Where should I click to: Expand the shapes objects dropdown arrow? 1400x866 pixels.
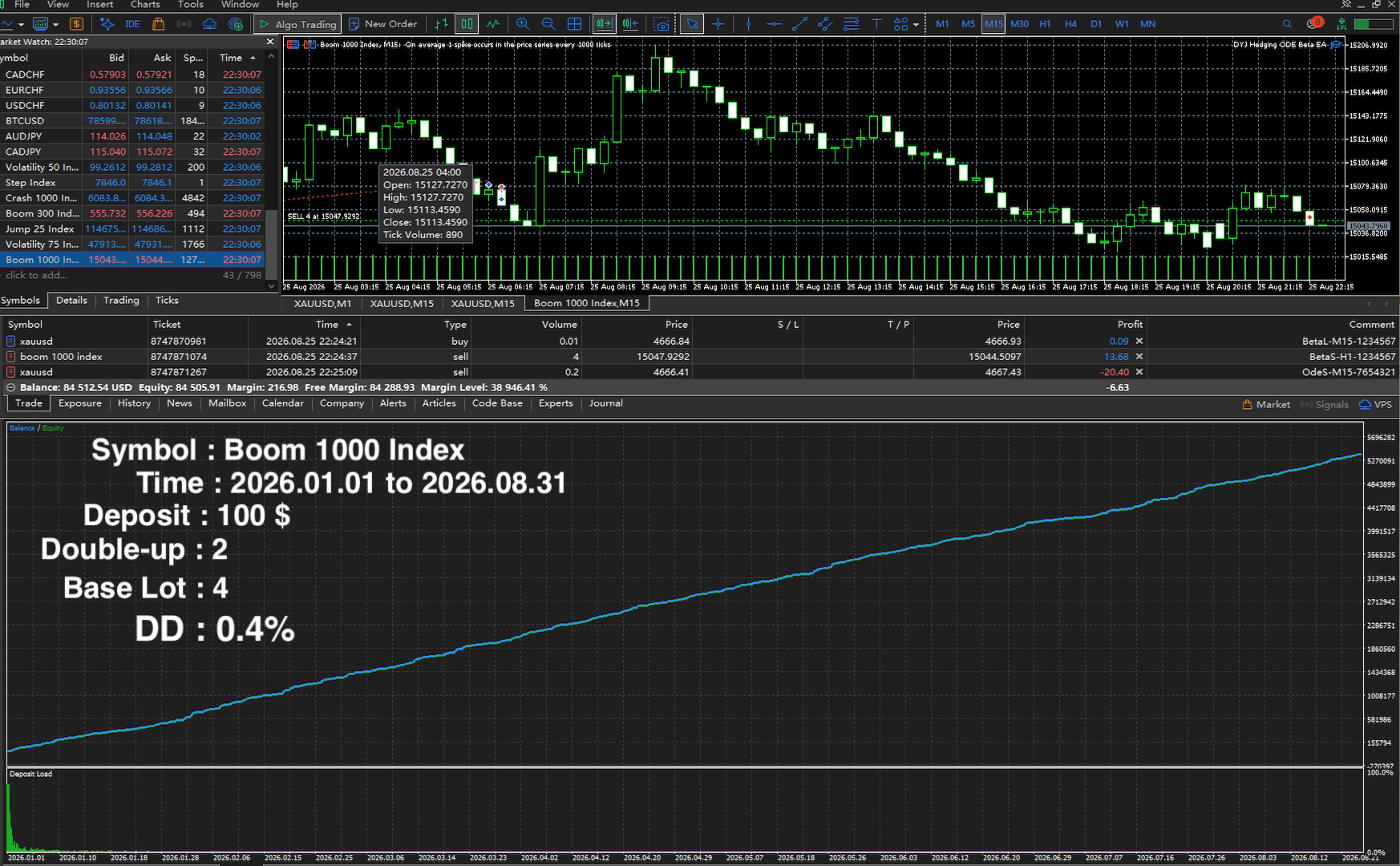916,24
